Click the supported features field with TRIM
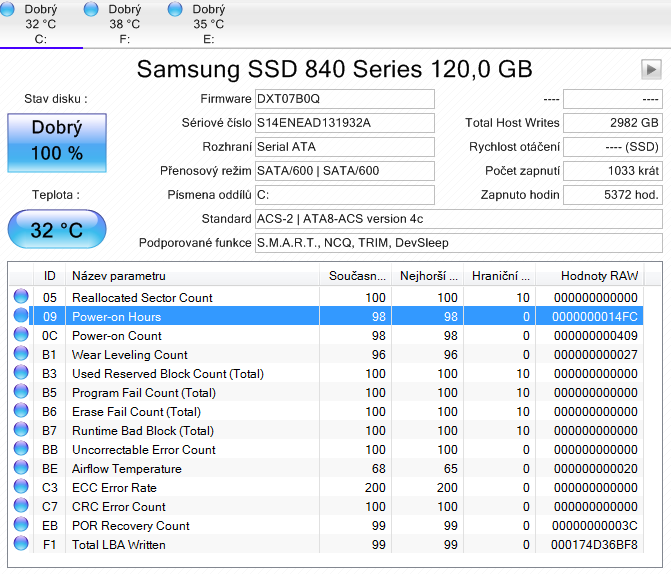Screen dimensions: 671x574 tap(459, 243)
